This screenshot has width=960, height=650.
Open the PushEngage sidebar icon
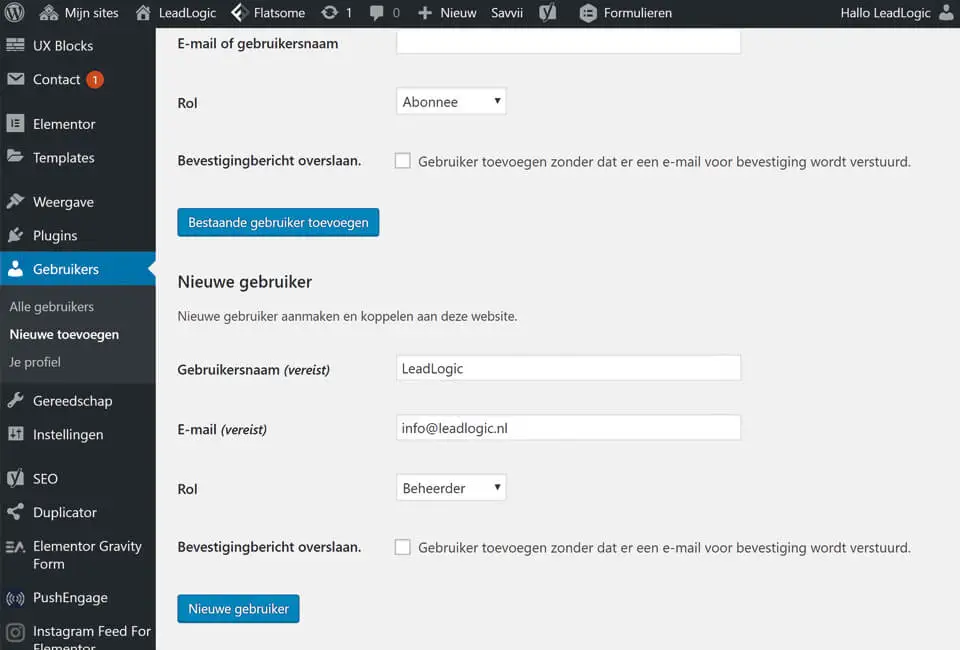pos(15,598)
